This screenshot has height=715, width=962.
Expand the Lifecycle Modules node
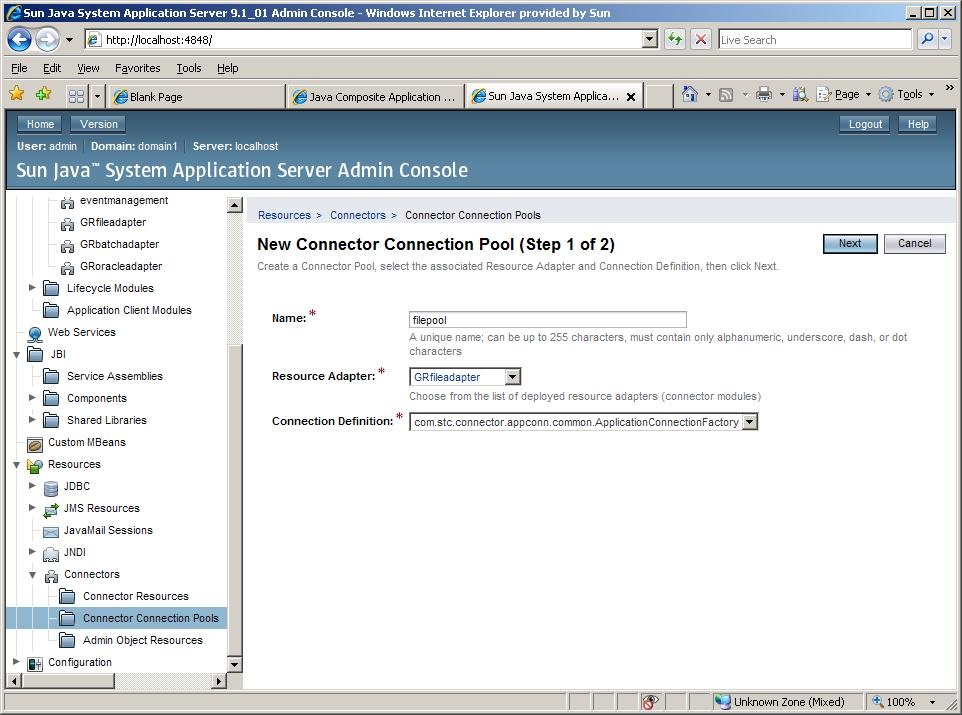tap(32, 287)
